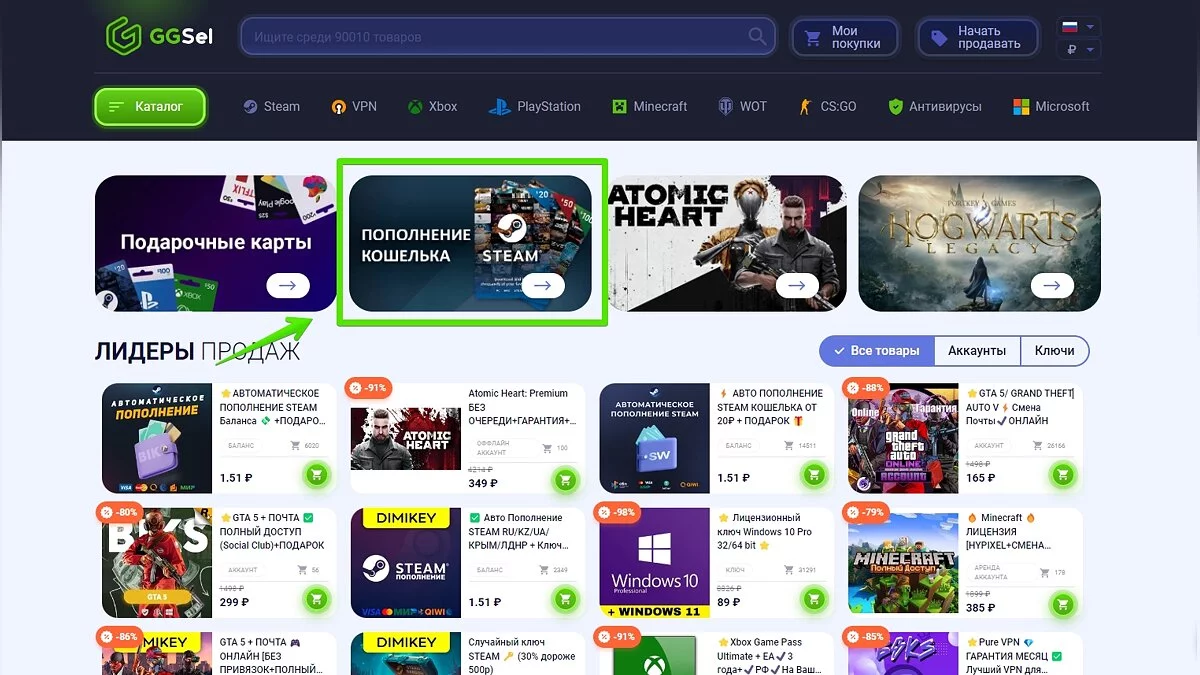Click Начать продавать button

[x=978, y=38]
